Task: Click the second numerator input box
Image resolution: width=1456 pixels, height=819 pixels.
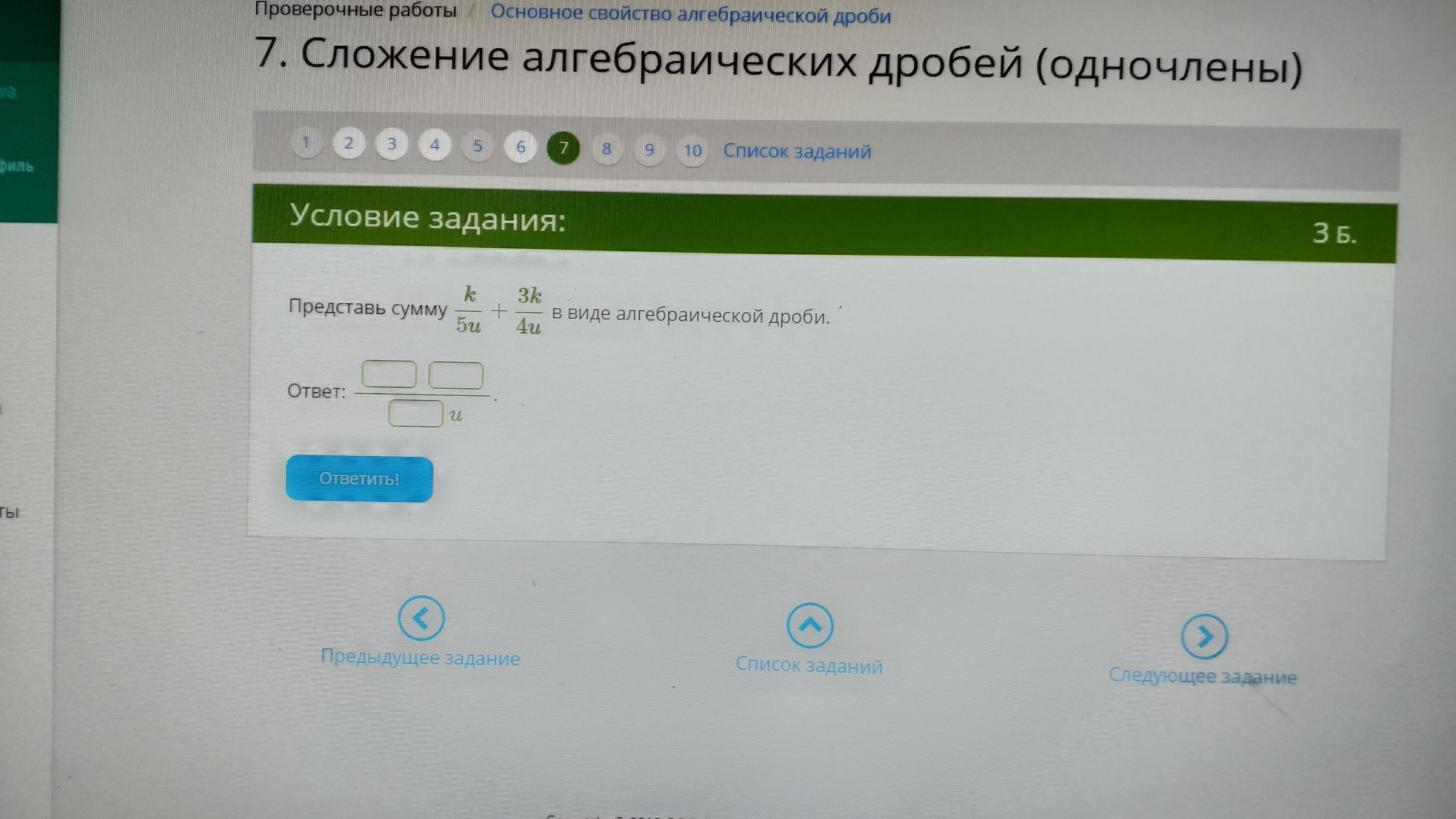Action: pyautogui.click(x=456, y=376)
